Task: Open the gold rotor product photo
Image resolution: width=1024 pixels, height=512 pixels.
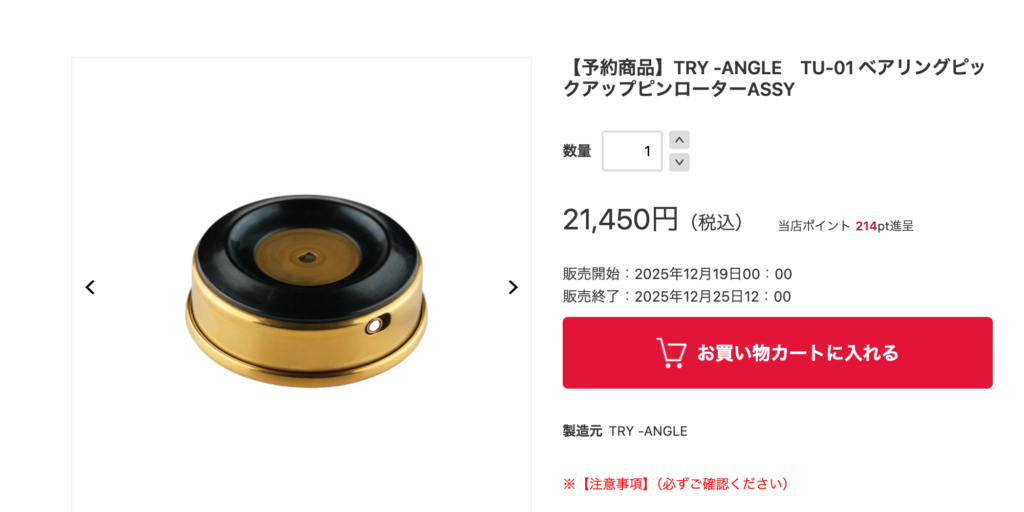Action: pyautogui.click(x=306, y=291)
